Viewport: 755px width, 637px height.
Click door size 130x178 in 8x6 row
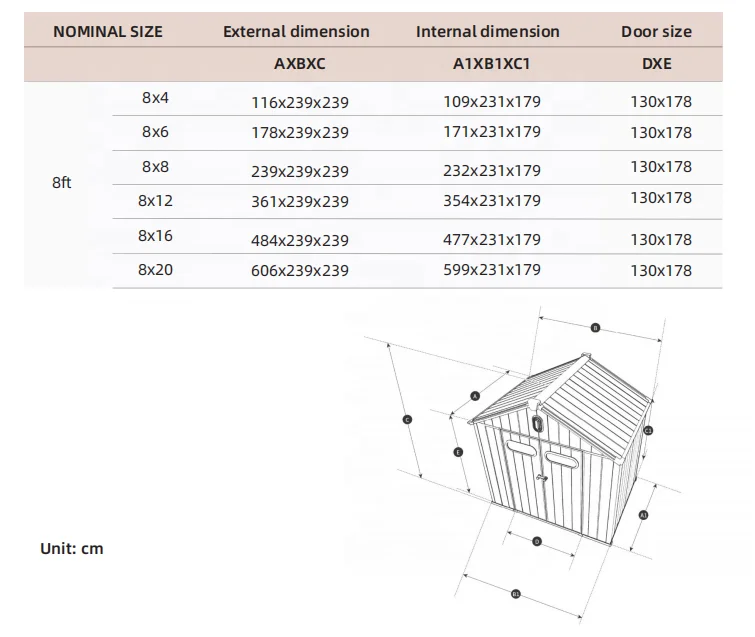661,132
